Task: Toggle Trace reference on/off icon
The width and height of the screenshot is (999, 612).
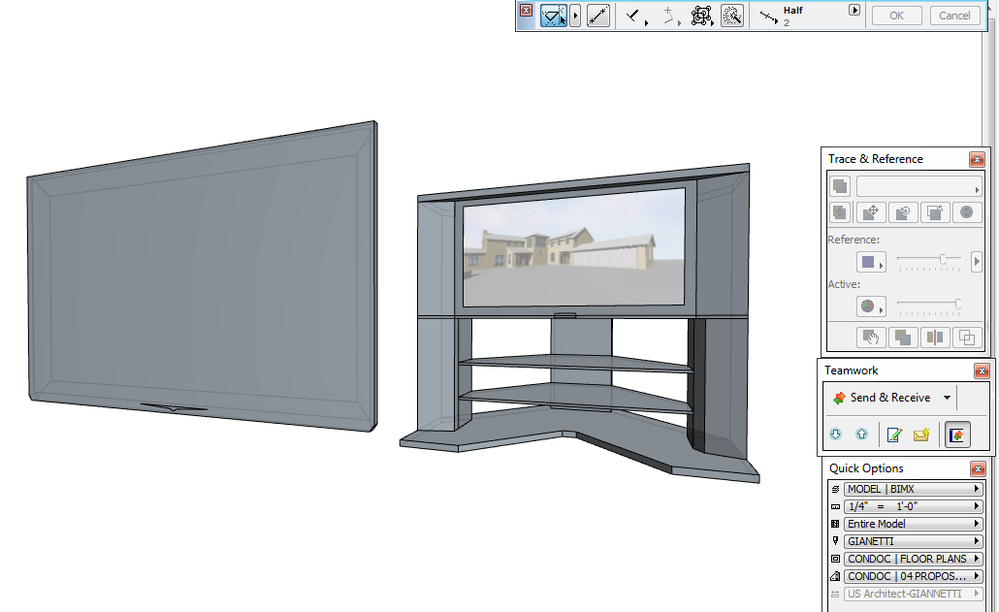Action: click(840, 186)
